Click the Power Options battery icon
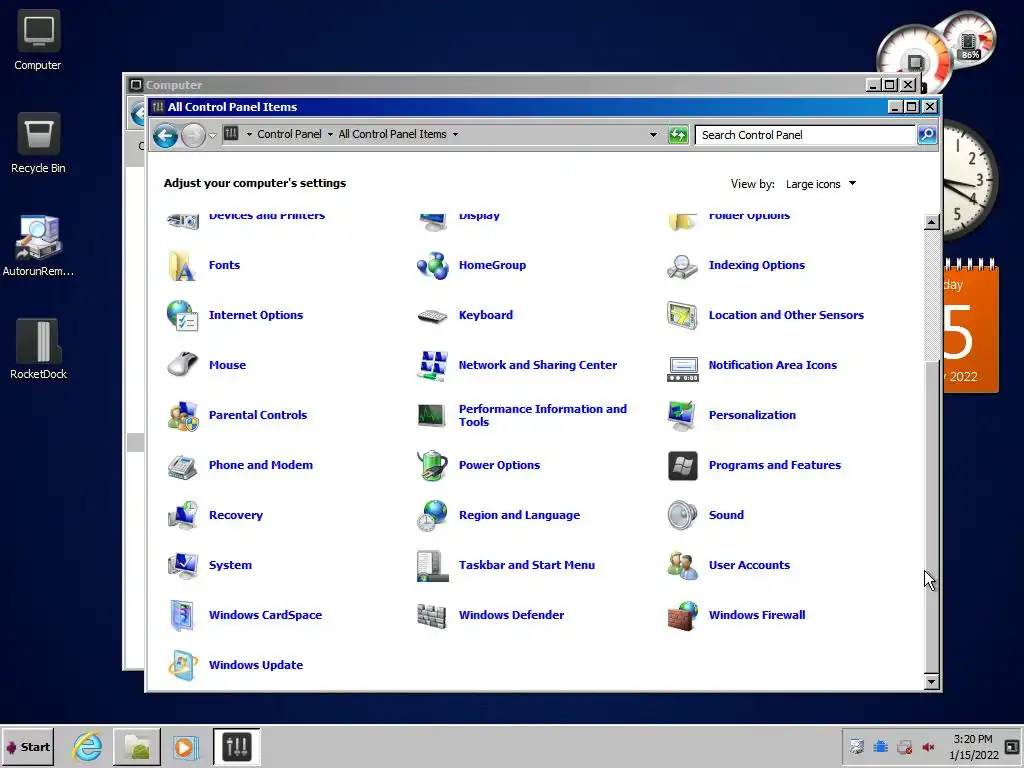Viewport: 1024px width, 768px height. [x=432, y=466]
